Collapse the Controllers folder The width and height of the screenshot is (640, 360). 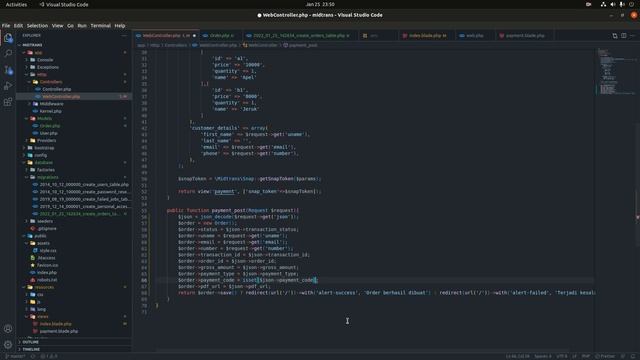point(51,82)
